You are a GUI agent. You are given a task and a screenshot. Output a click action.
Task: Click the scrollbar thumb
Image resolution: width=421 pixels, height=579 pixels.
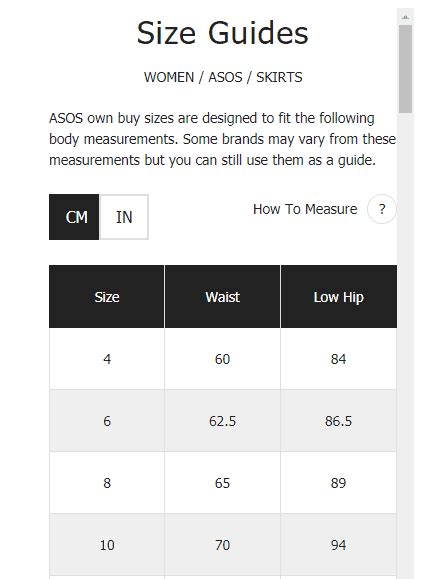pyautogui.click(x=405, y=69)
